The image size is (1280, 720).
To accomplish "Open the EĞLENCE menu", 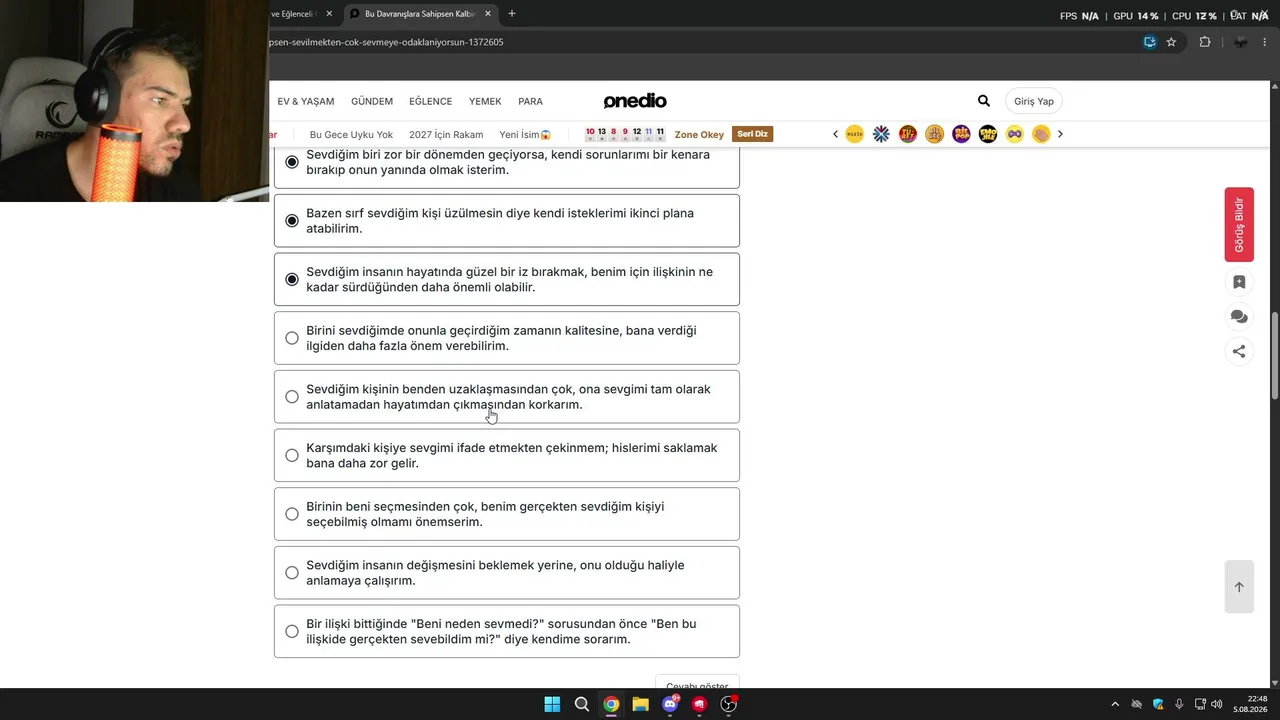I will tap(431, 101).
